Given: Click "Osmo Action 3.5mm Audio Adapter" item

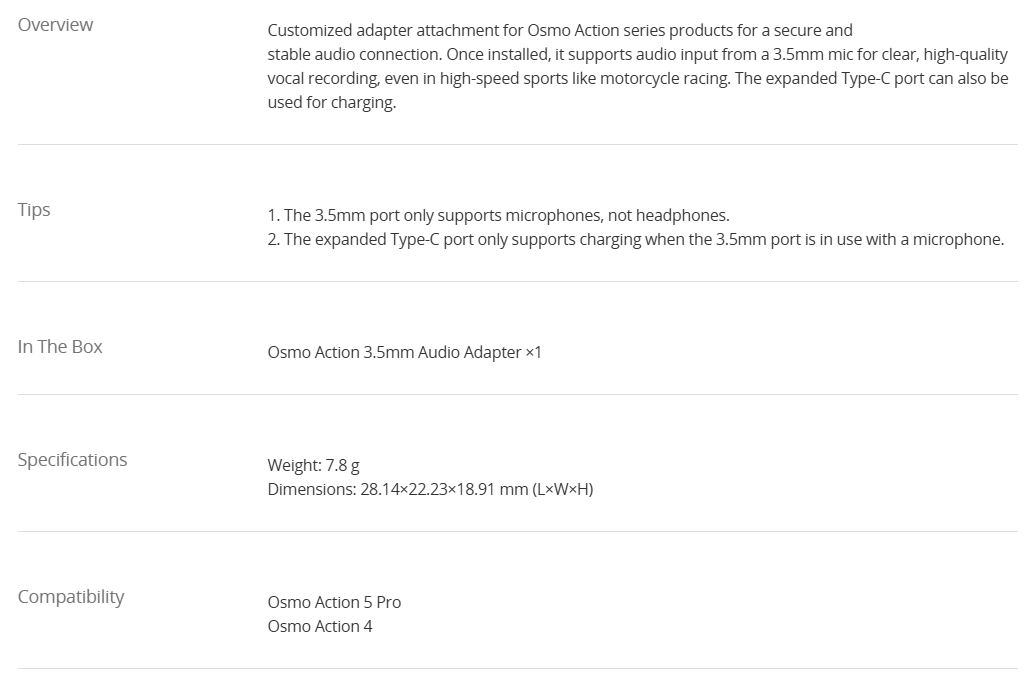Looking at the screenshot, I should (394, 352).
